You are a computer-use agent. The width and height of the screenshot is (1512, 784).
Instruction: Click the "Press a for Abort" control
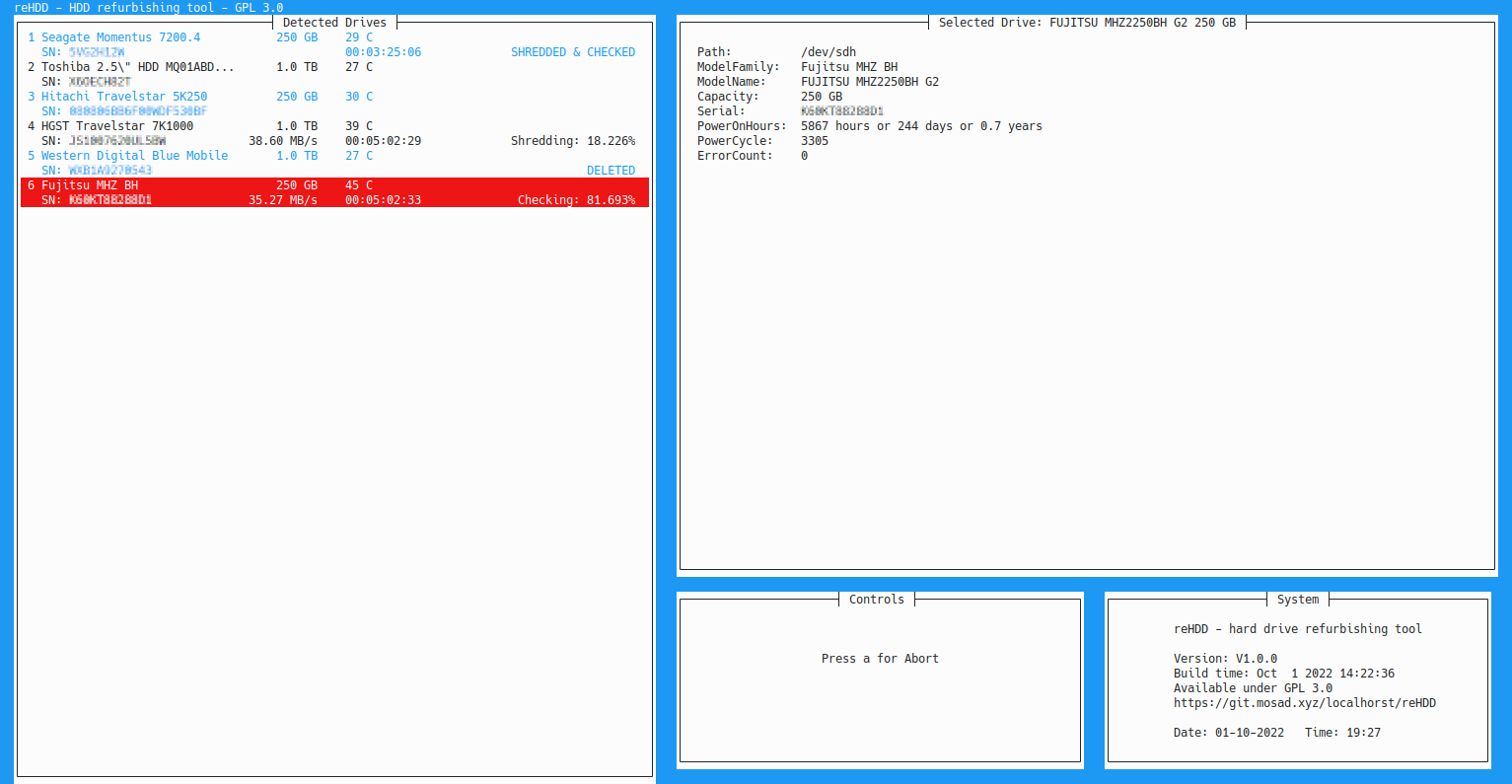[x=880, y=659]
